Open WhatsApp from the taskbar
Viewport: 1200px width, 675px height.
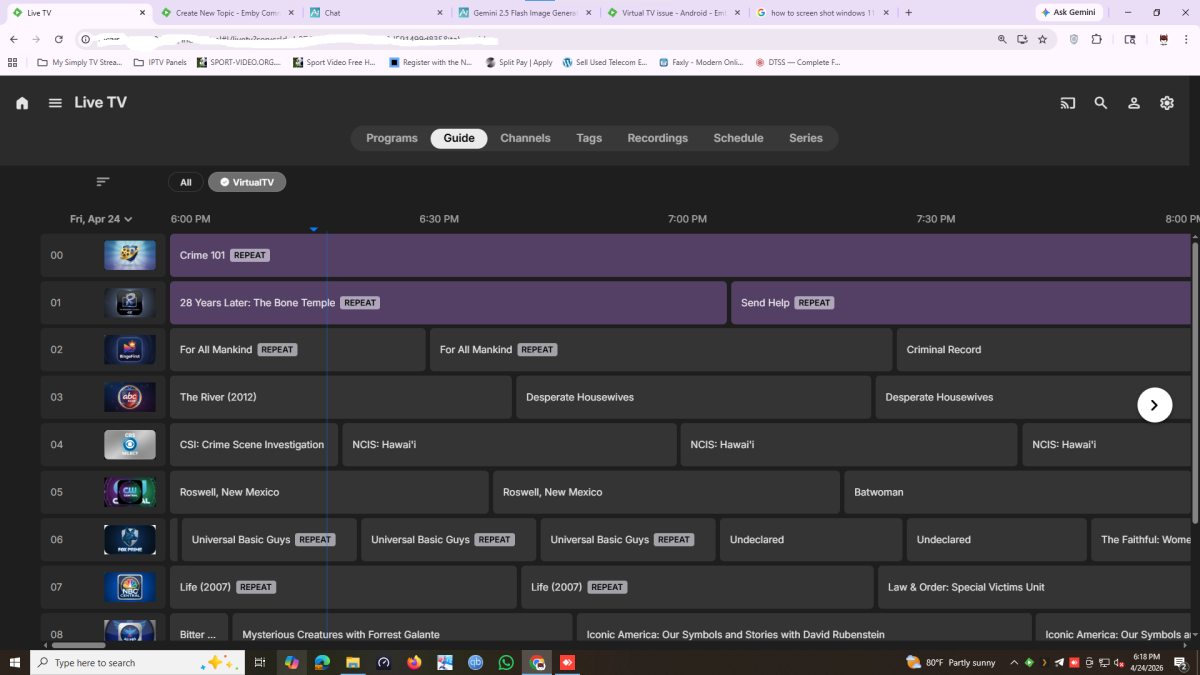point(506,662)
